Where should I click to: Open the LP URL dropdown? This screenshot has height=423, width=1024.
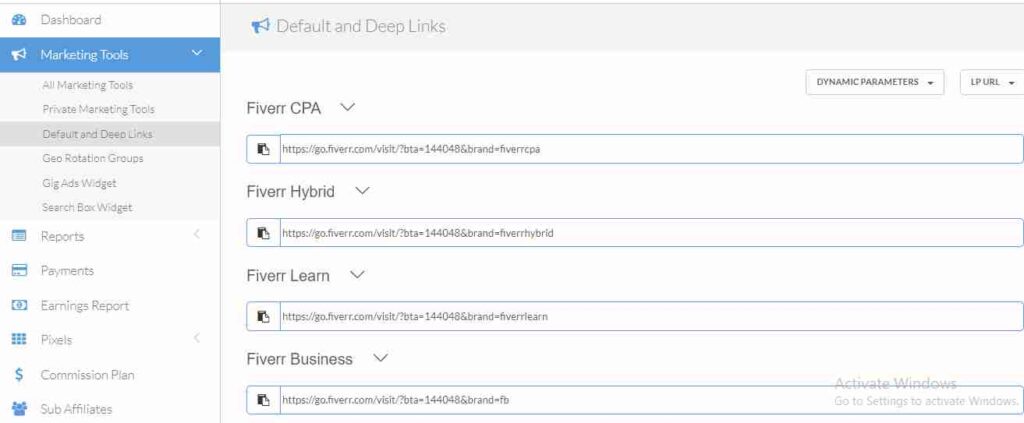pos(992,82)
